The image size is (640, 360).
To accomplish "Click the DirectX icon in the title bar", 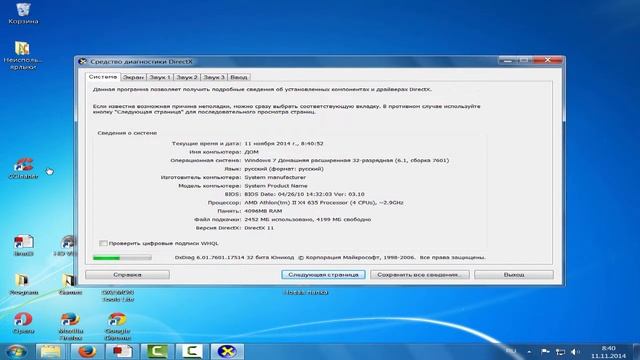I will click(82, 61).
